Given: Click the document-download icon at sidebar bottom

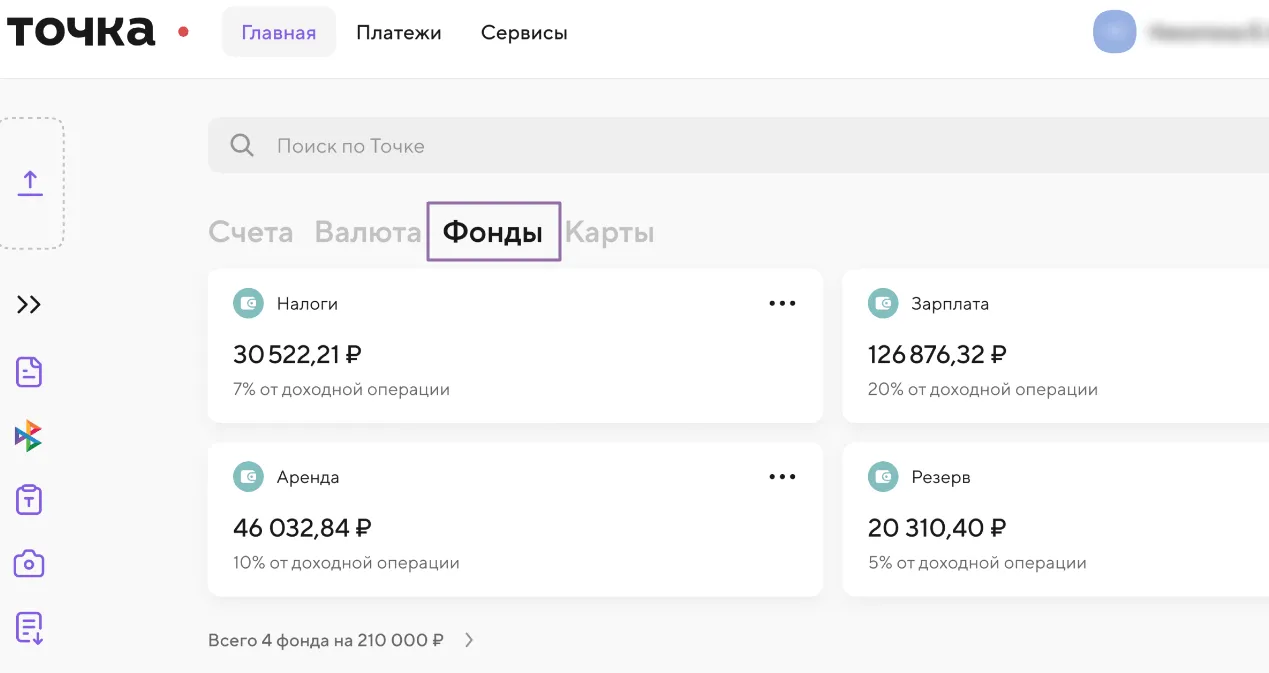Looking at the screenshot, I should tap(27, 627).
